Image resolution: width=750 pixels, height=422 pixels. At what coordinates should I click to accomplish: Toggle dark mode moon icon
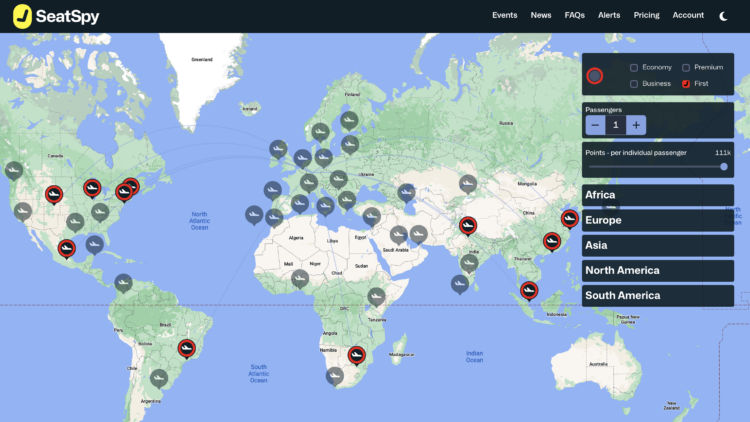coord(725,15)
